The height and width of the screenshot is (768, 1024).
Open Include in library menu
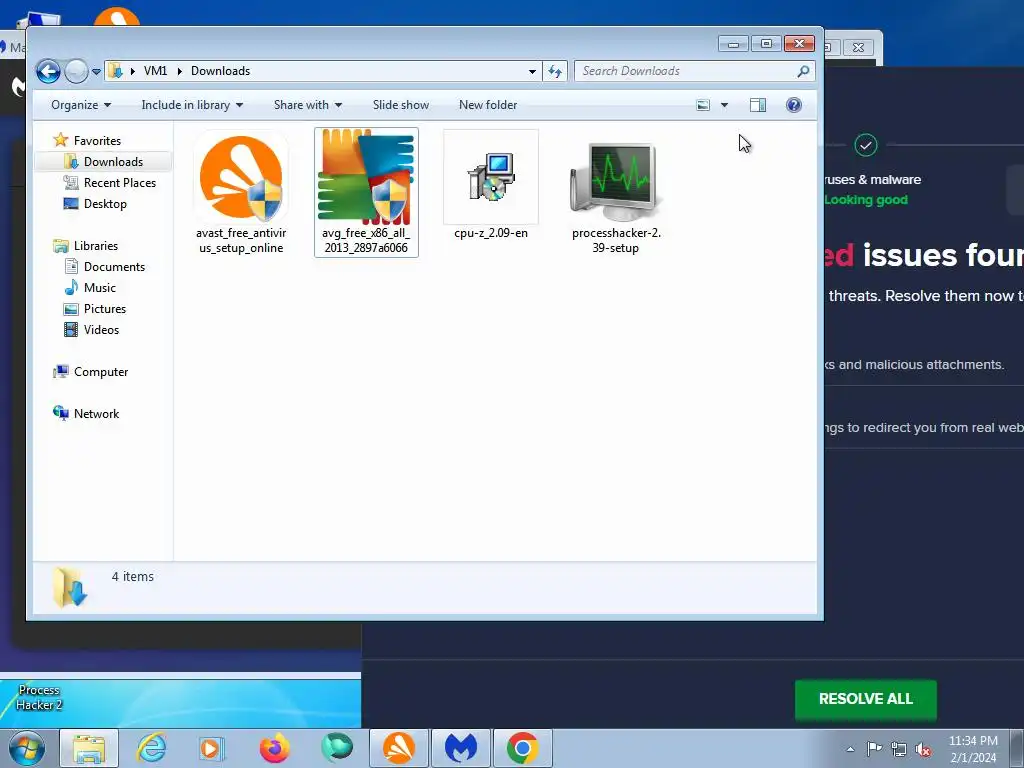pyautogui.click(x=192, y=105)
